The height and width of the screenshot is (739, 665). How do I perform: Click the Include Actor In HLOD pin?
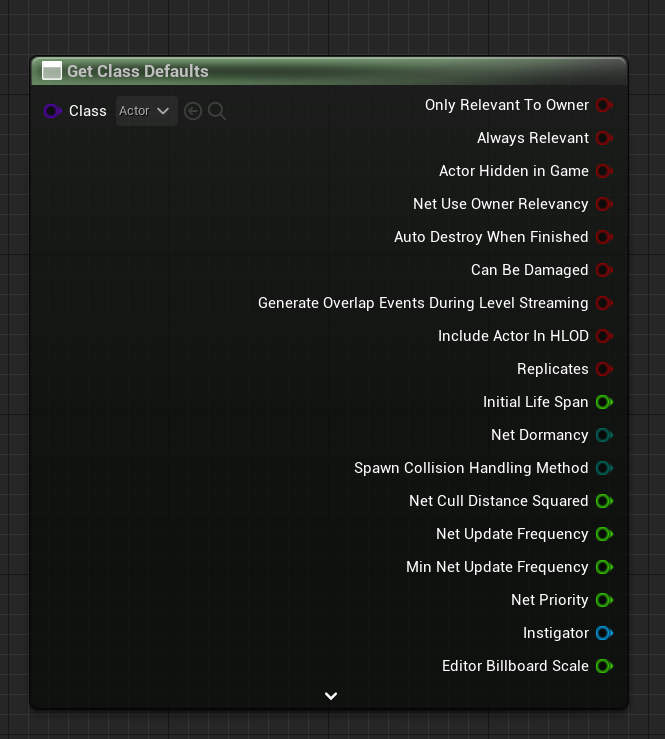(x=604, y=336)
